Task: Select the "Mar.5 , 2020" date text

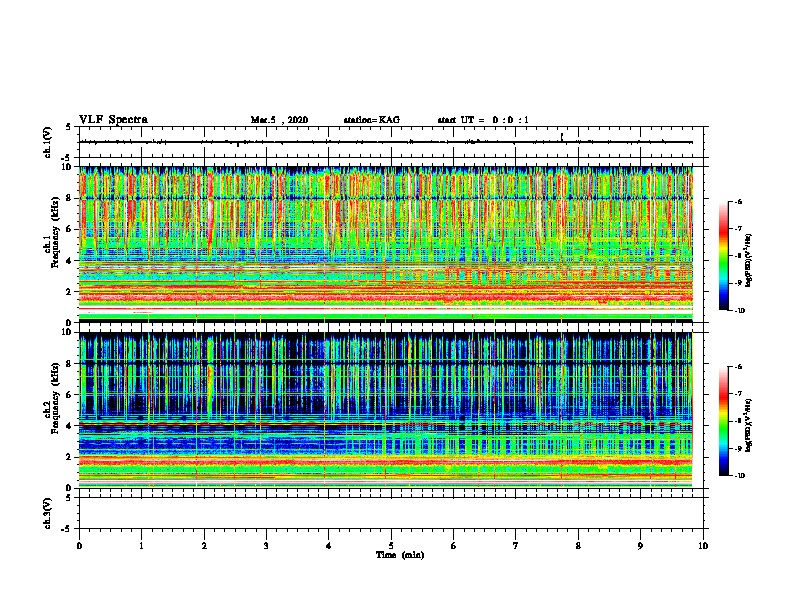Action: coord(279,120)
